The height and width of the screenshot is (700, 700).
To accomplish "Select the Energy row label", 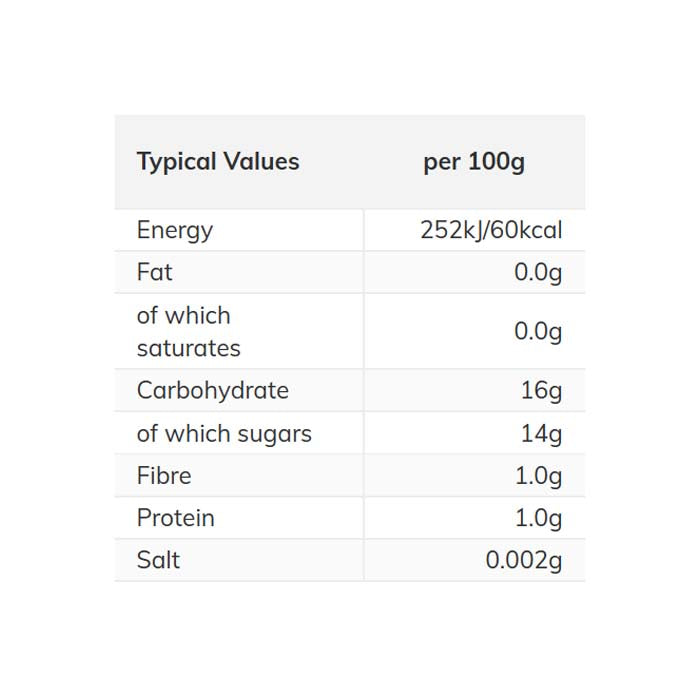I will coord(175,230).
